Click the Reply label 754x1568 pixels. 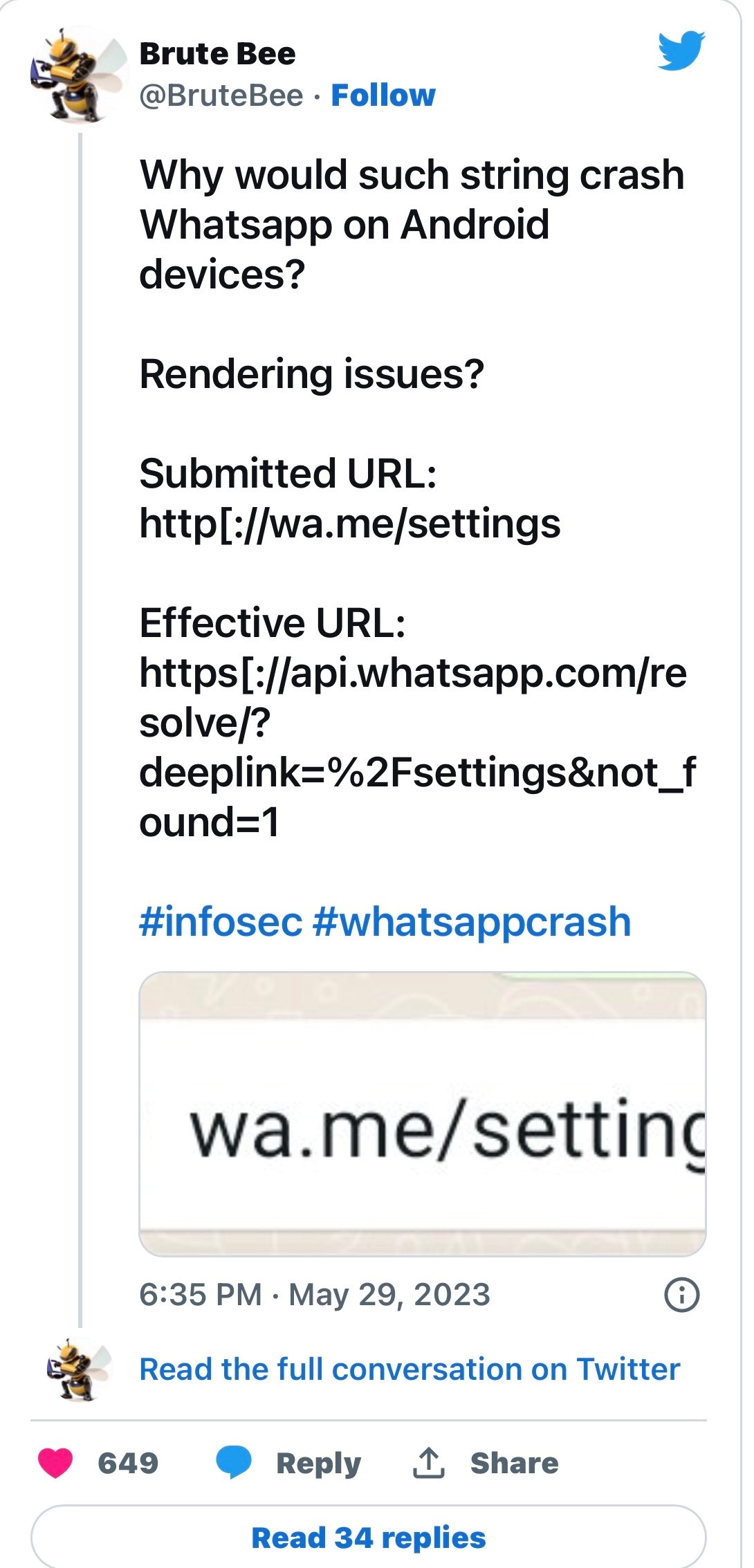coord(318,1463)
